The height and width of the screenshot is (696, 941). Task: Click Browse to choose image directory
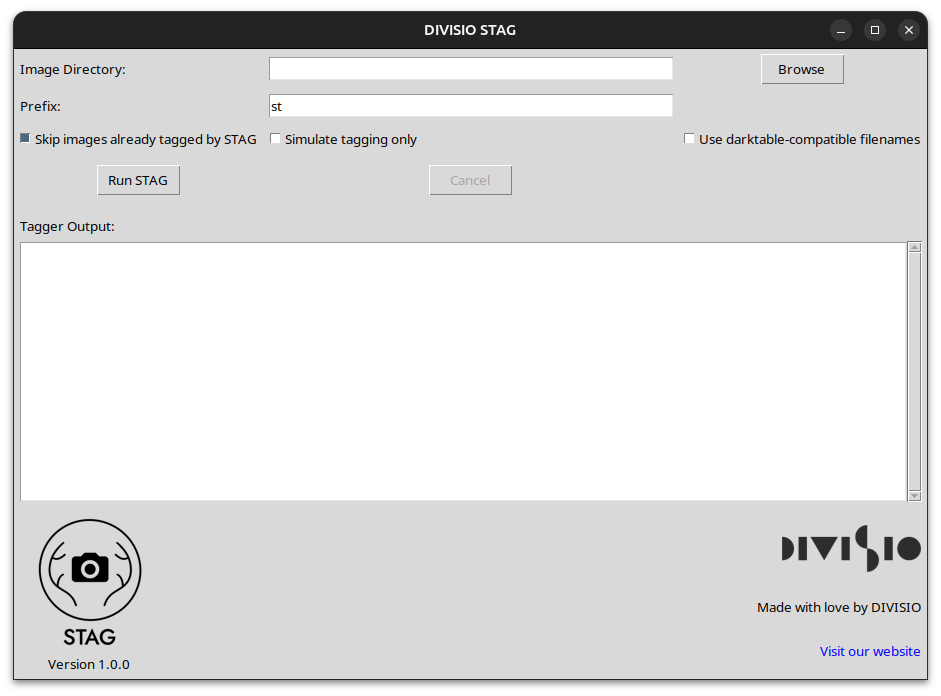[802, 70]
